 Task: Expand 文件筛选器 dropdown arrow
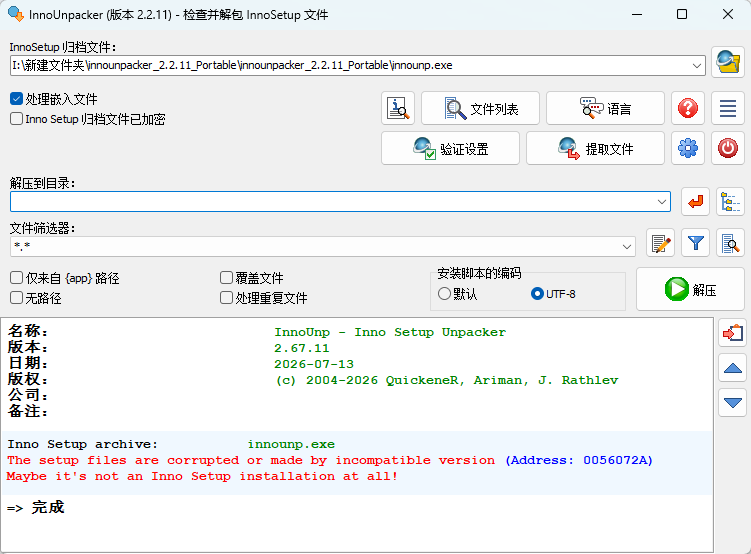point(626,247)
